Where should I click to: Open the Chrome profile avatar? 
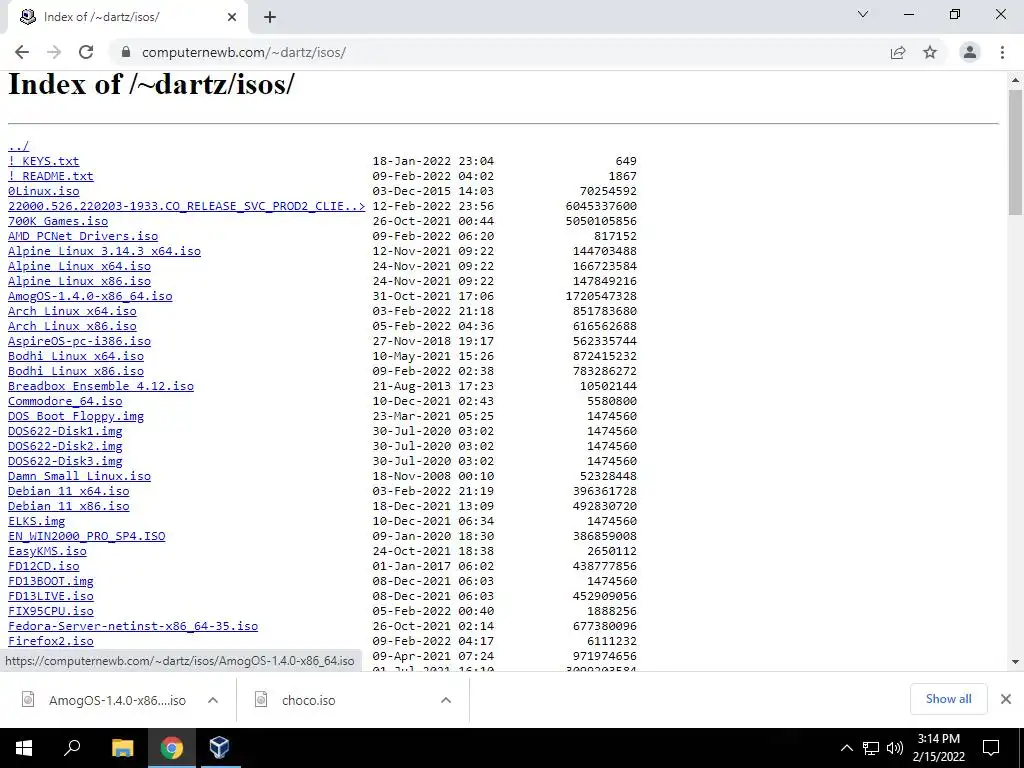point(970,52)
